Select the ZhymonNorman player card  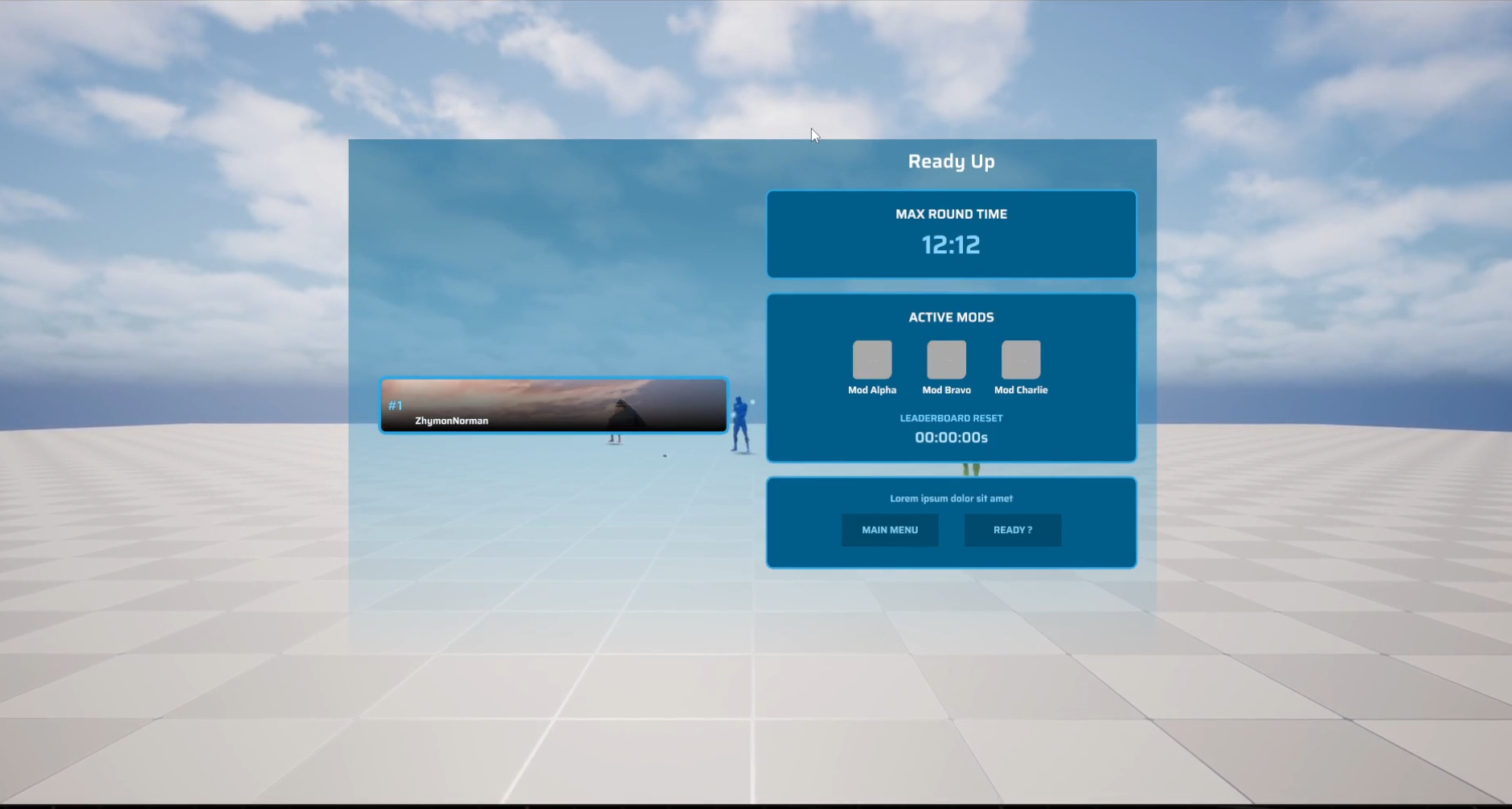coord(554,405)
